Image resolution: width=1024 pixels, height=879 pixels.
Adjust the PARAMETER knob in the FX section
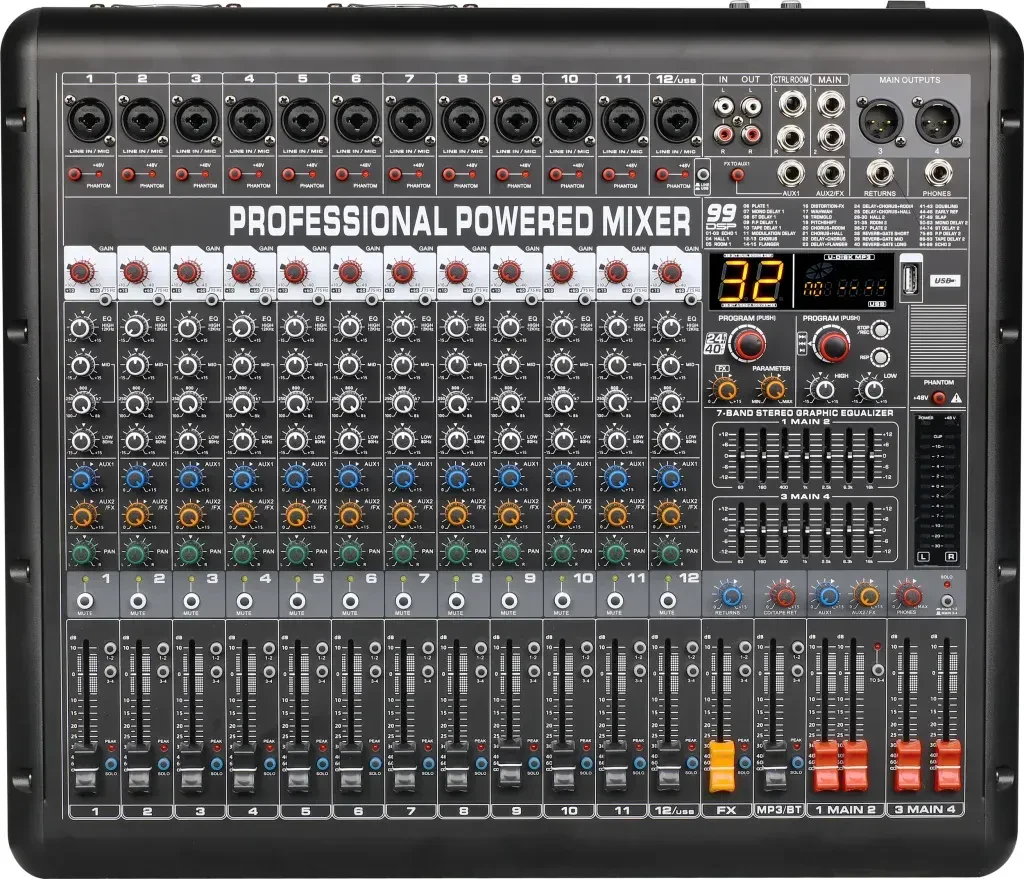[772, 388]
